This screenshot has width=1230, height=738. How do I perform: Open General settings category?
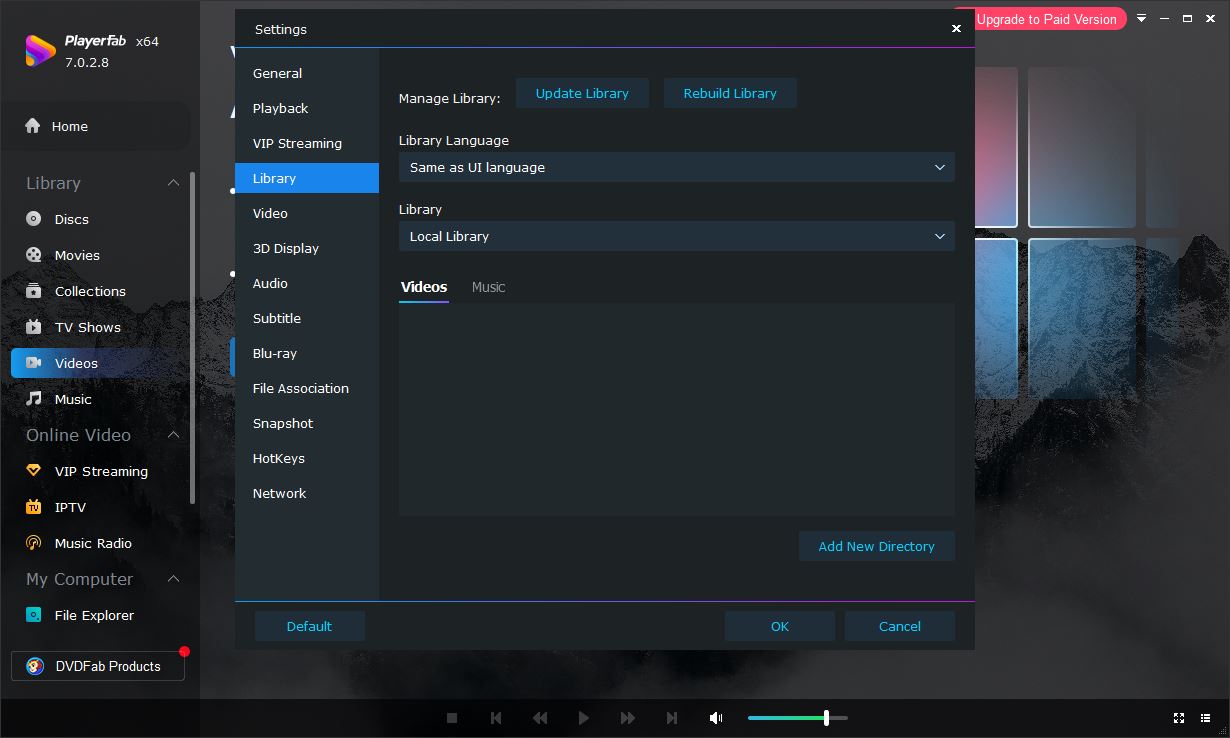(307, 73)
